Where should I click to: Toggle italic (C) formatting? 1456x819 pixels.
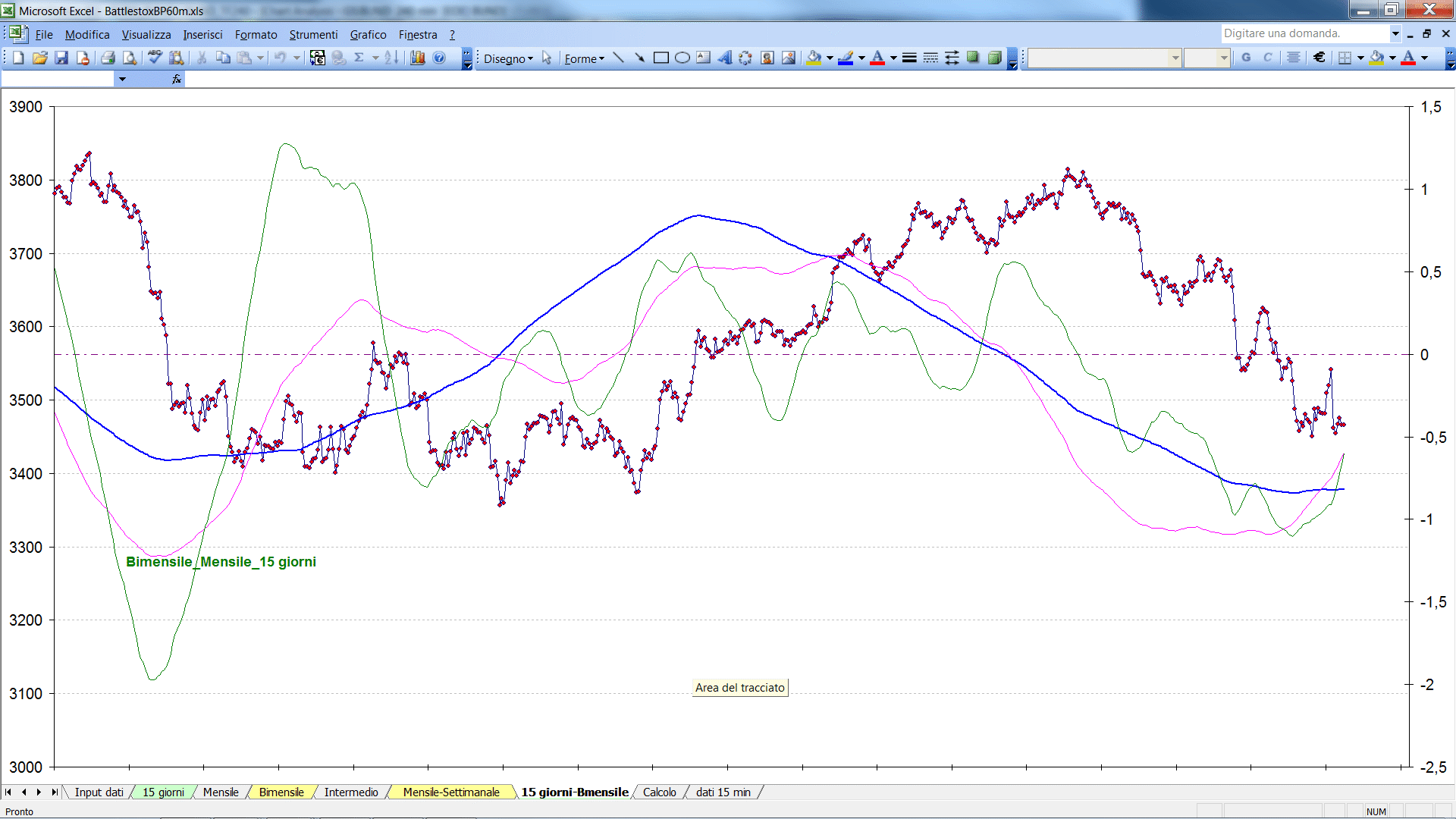[x=1267, y=58]
